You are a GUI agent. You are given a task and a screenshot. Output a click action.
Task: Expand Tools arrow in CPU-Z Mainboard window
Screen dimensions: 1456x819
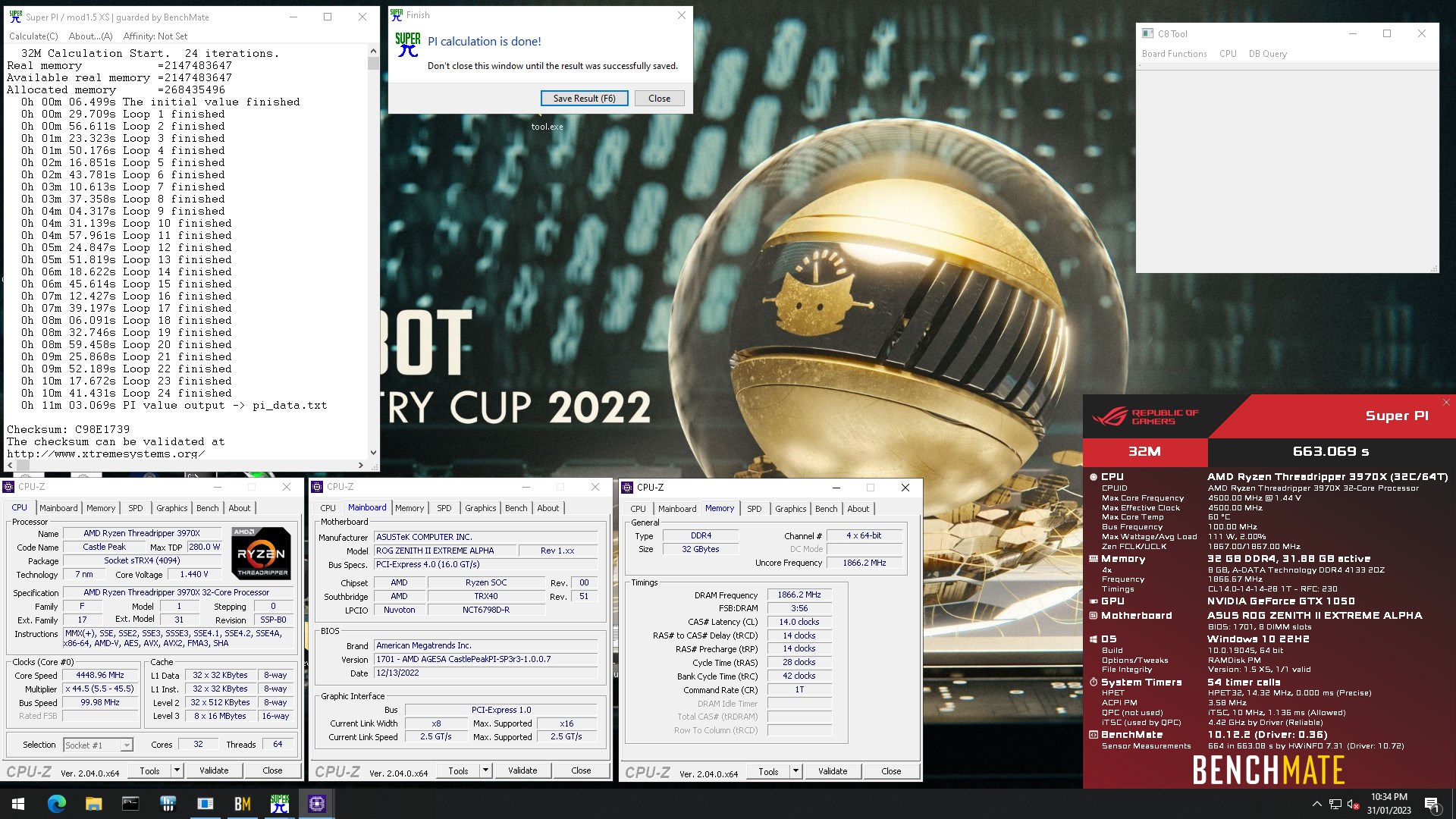pos(485,770)
